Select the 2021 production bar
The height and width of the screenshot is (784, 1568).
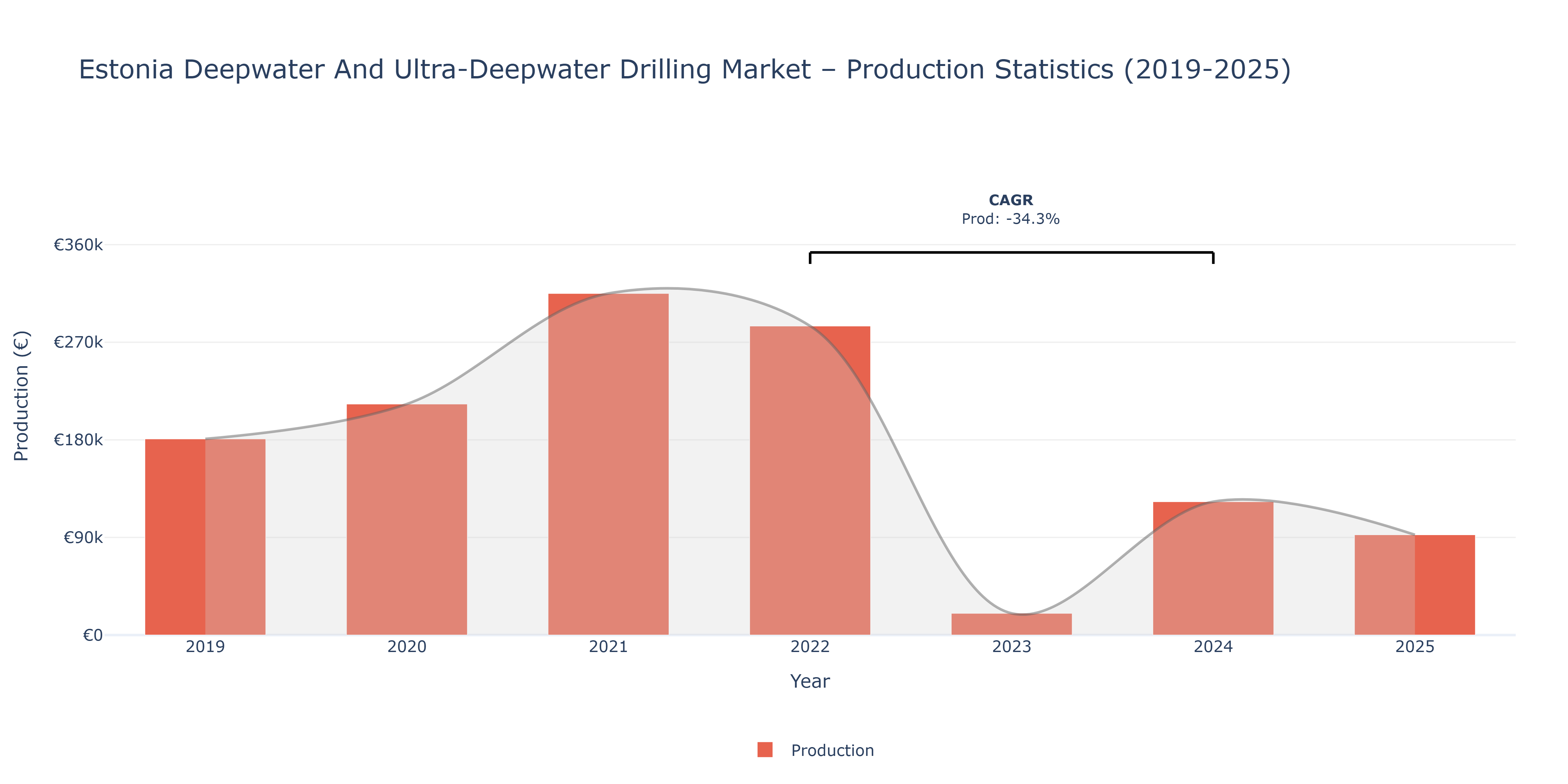[x=608, y=465]
